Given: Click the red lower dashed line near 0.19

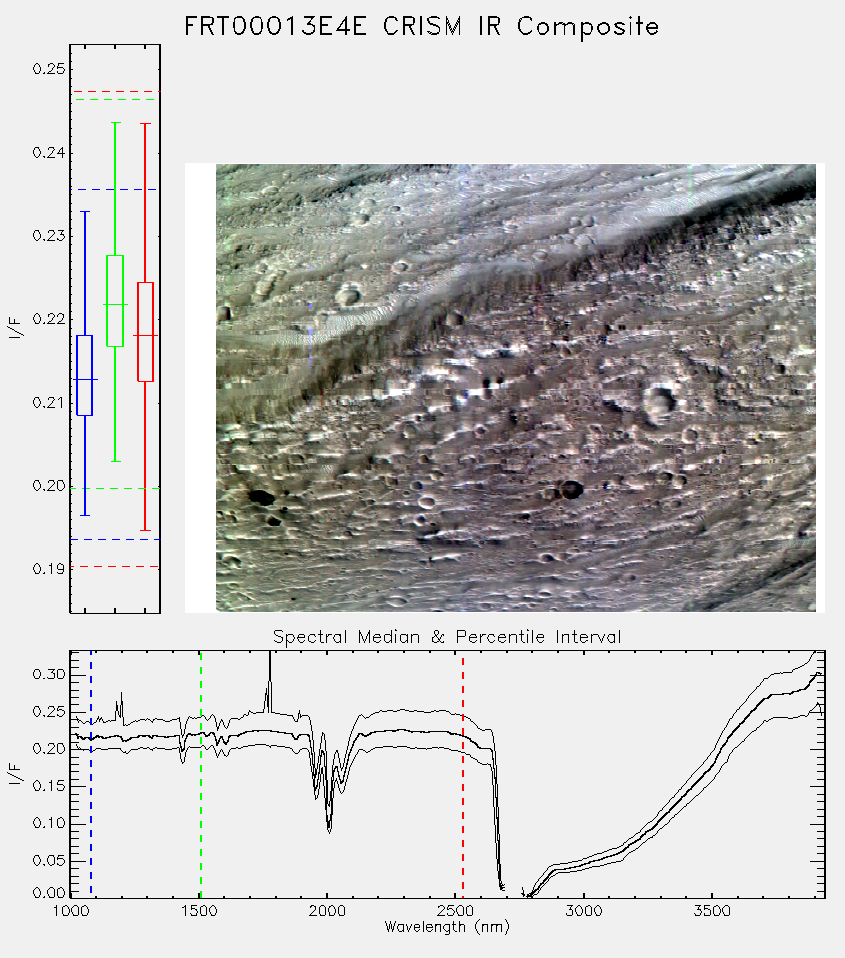Looking at the screenshot, I should (x=115, y=566).
